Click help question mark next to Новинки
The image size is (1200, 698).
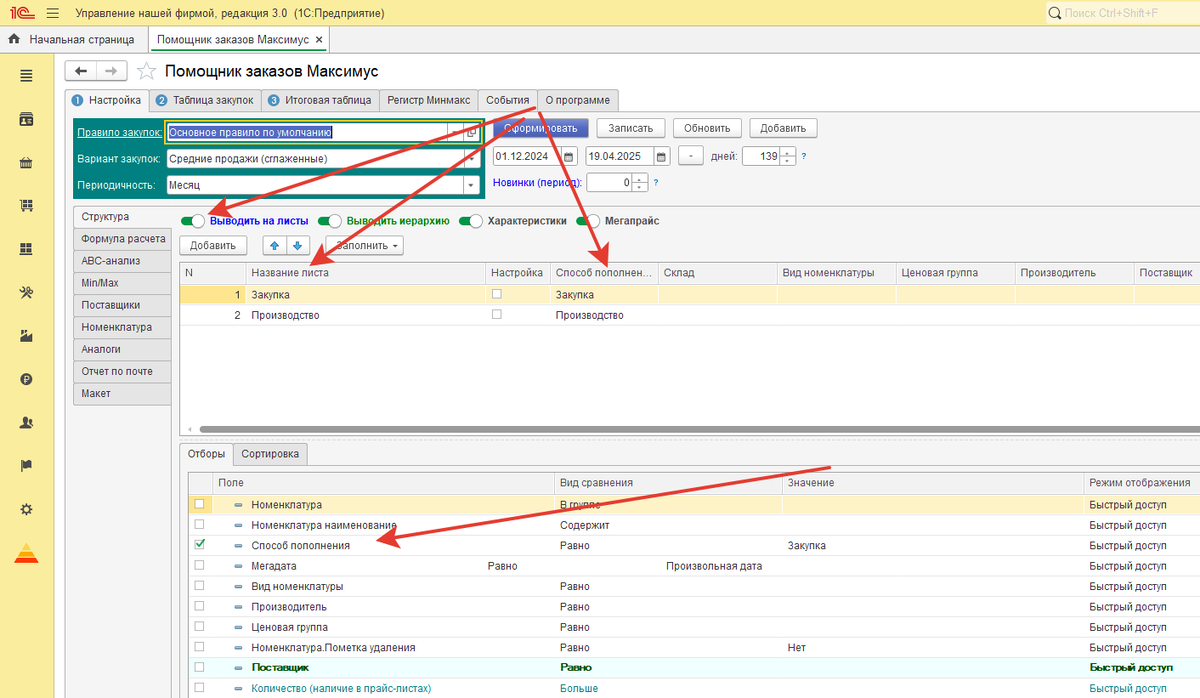[x=656, y=182]
